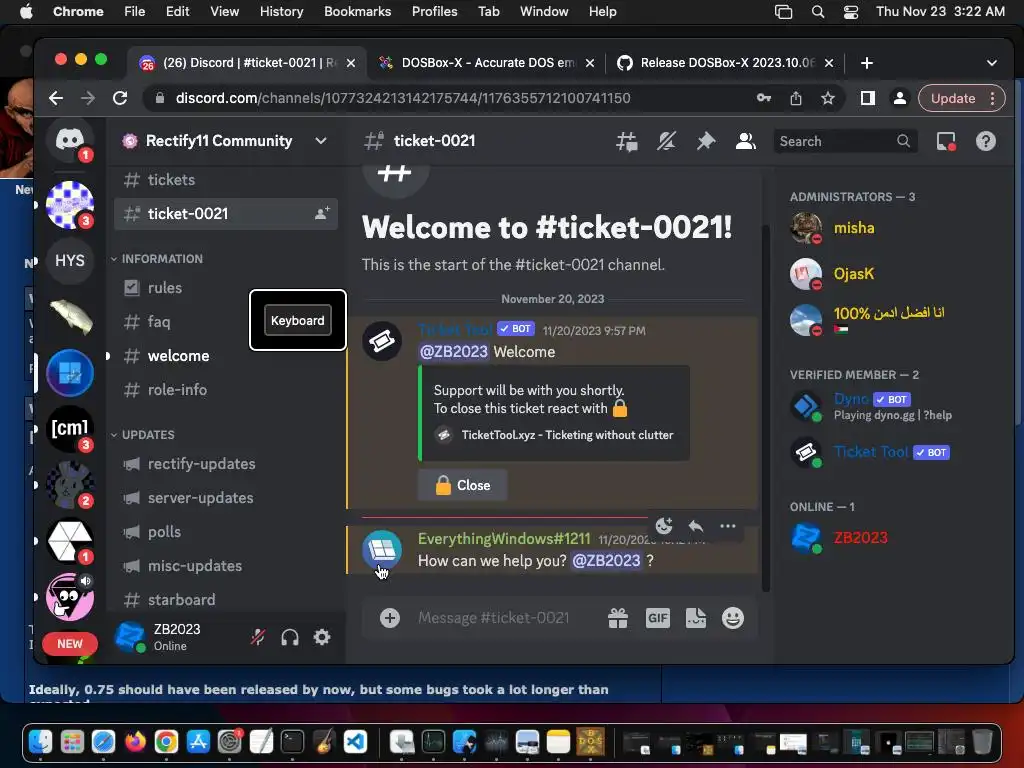The image size is (1024, 768).
Task: Open the fish server icon
Action: tap(70, 317)
